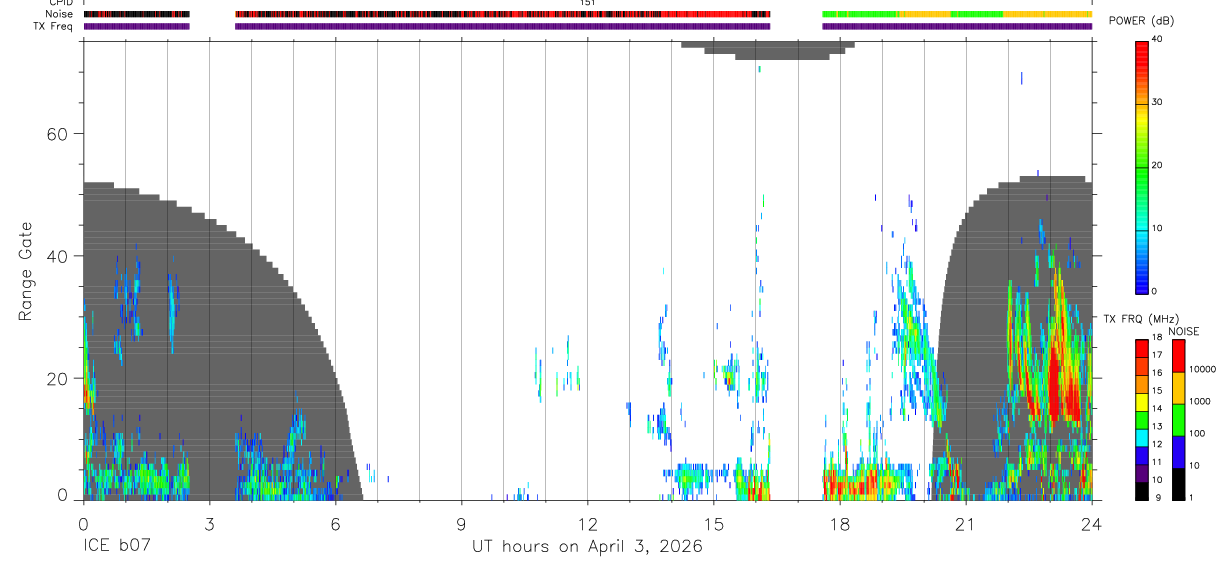Image resolution: width=1228 pixels, height=567 pixels.
Task: Click the 24 tick on UT hours axis
Action: tap(1092, 524)
